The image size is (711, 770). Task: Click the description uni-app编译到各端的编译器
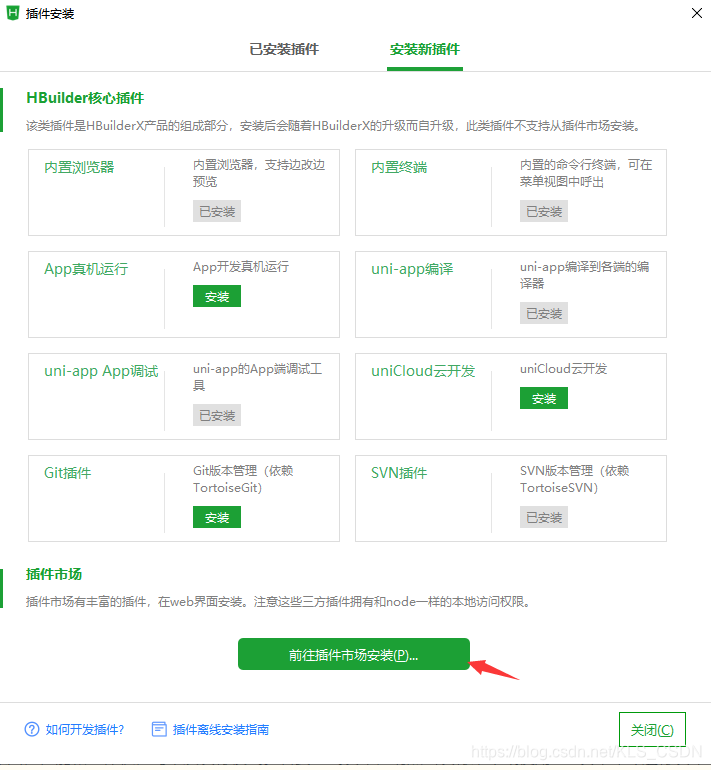[584, 275]
